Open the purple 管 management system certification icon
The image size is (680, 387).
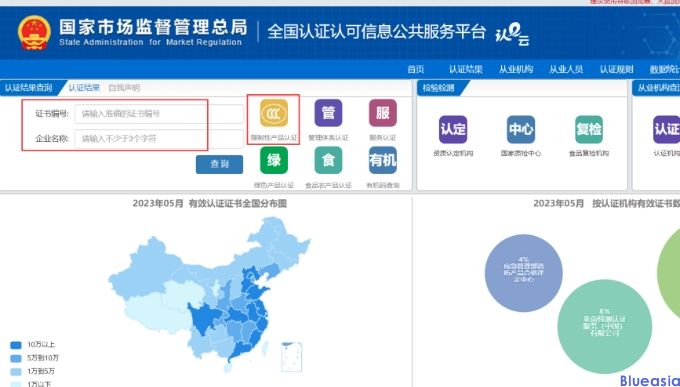[328, 113]
